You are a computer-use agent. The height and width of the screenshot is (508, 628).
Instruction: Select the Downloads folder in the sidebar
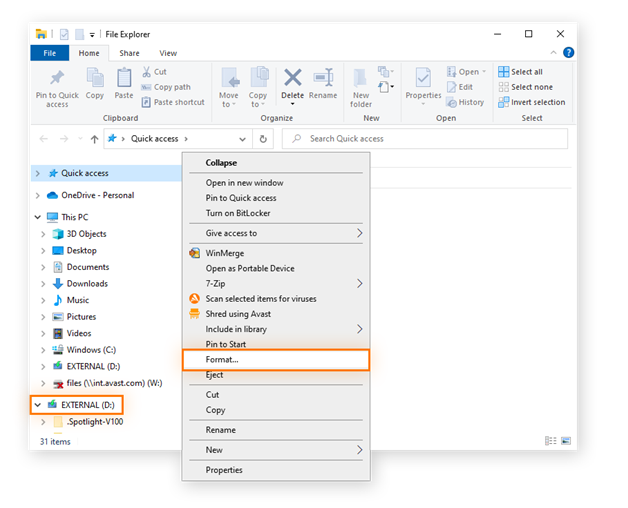pos(87,284)
